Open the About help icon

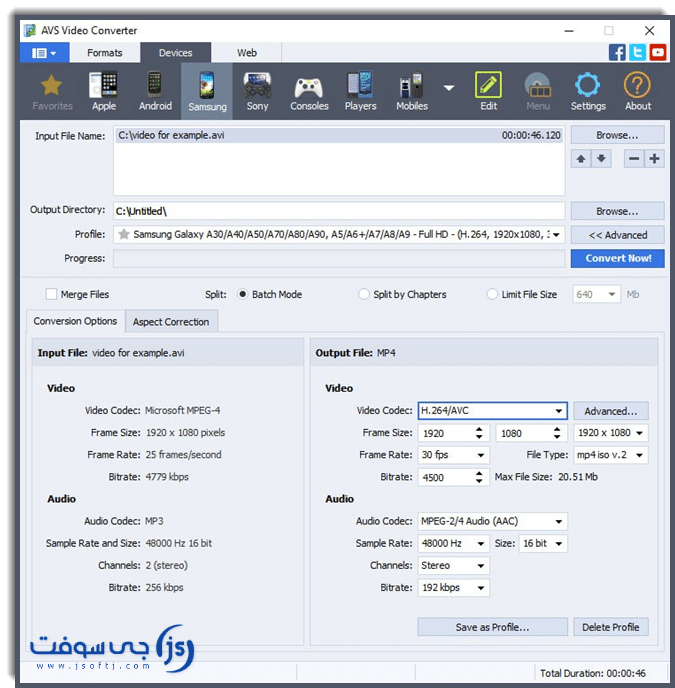(x=638, y=92)
